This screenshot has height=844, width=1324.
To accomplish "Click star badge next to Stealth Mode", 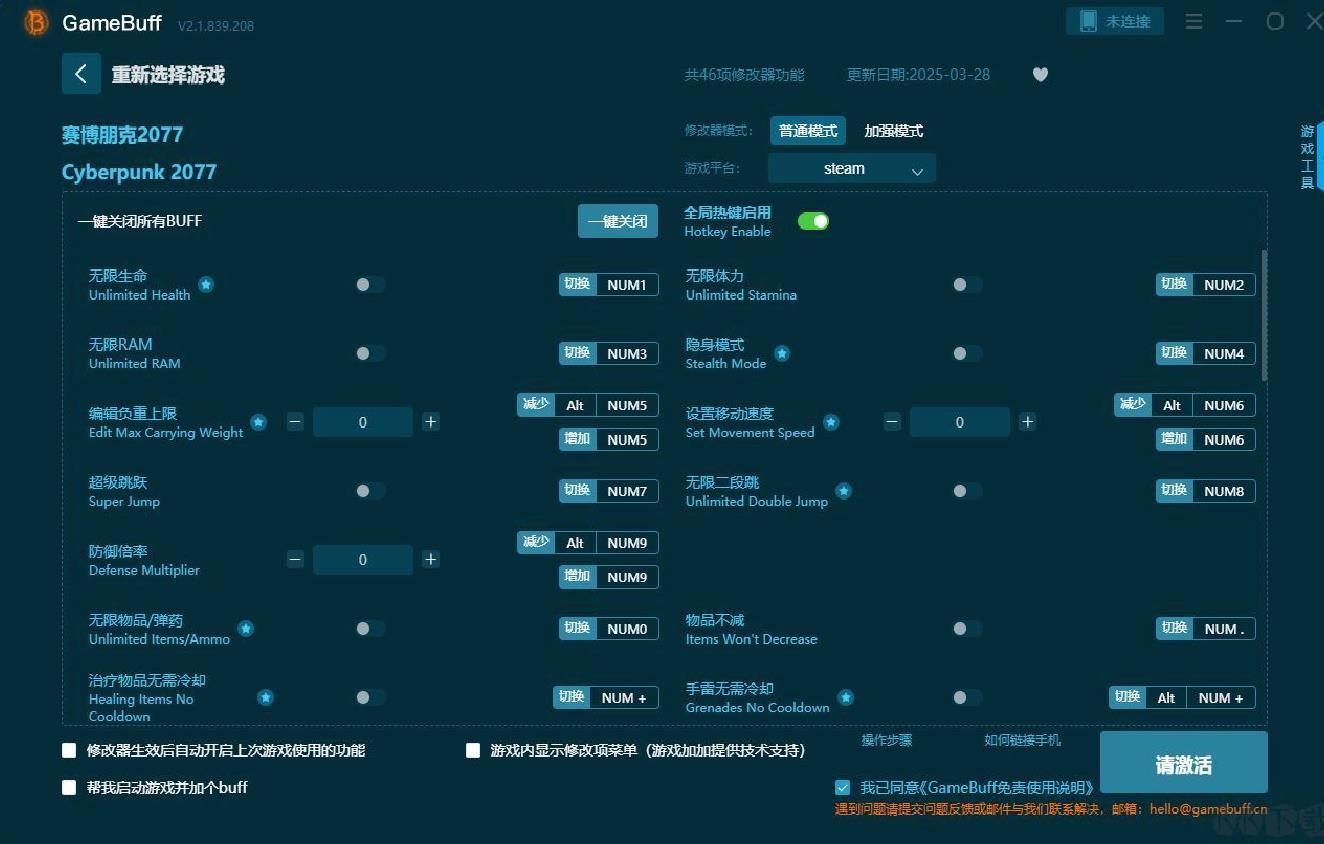I will (782, 353).
